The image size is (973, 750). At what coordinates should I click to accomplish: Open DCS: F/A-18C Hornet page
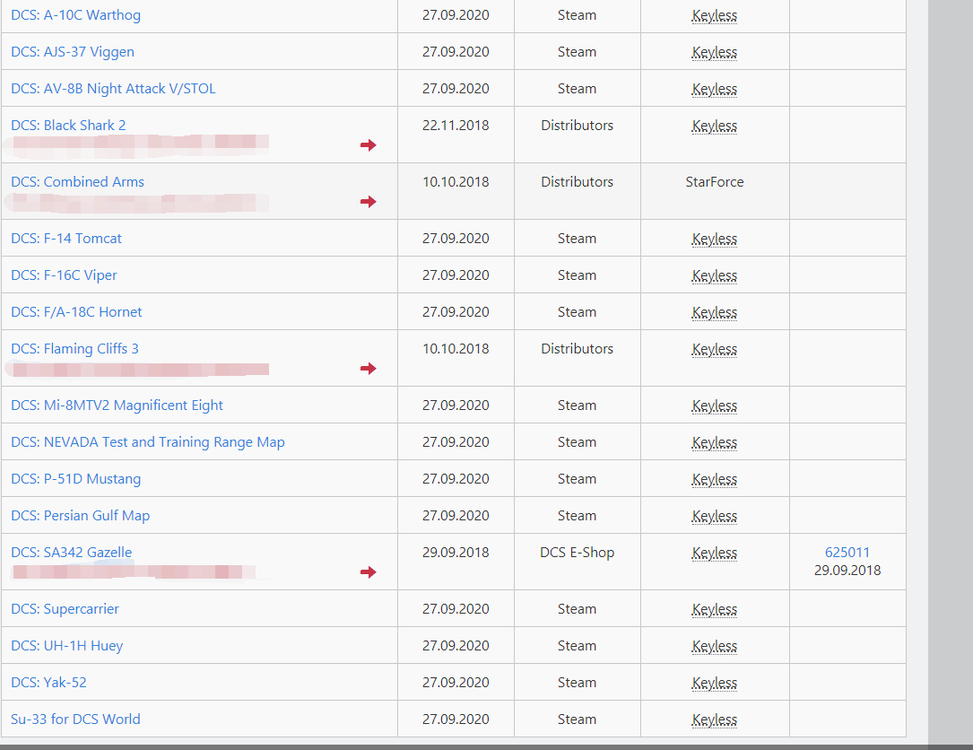pyautogui.click(x=76, y=312)
